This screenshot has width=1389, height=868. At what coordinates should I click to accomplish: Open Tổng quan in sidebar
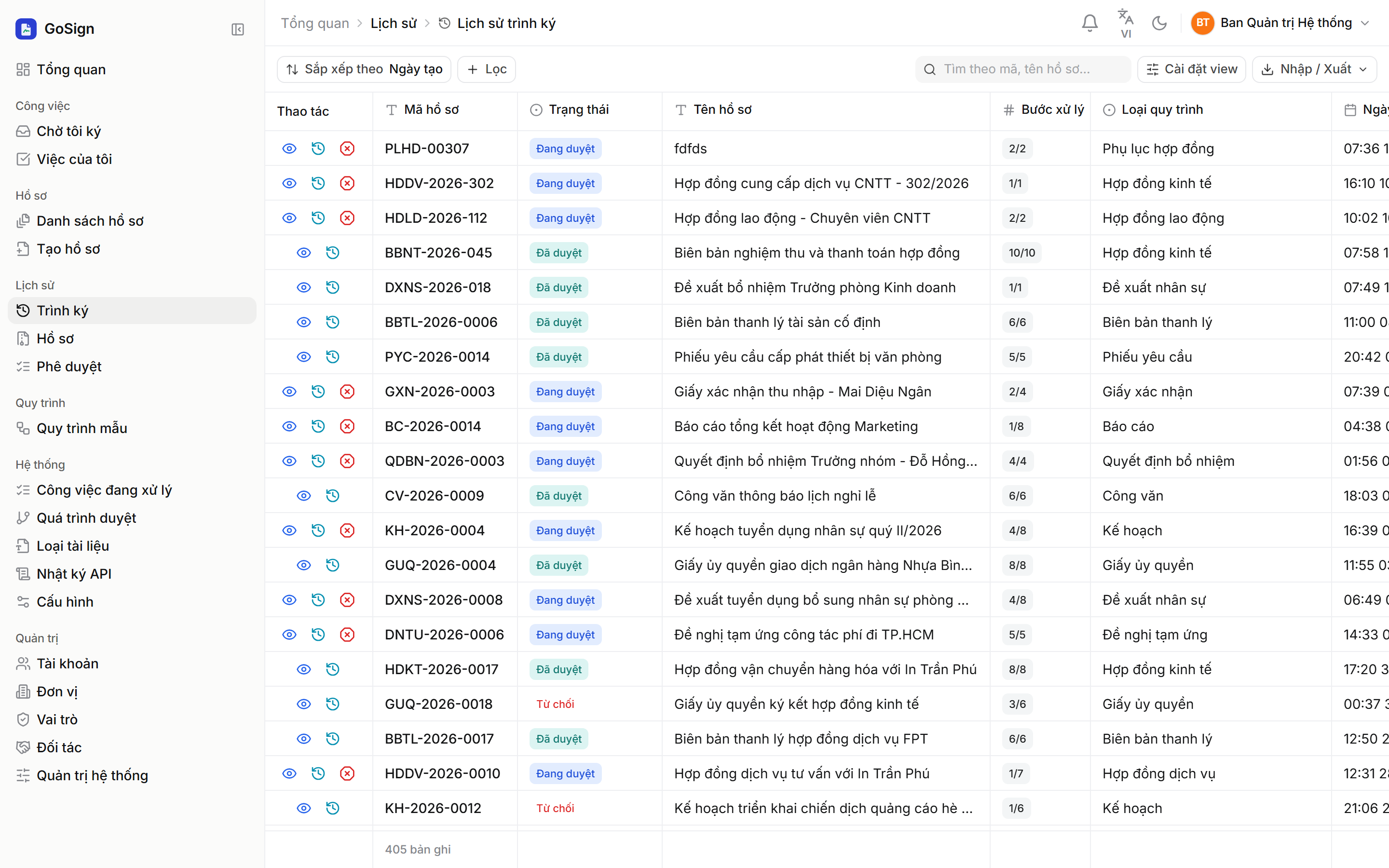pos(132,69)
